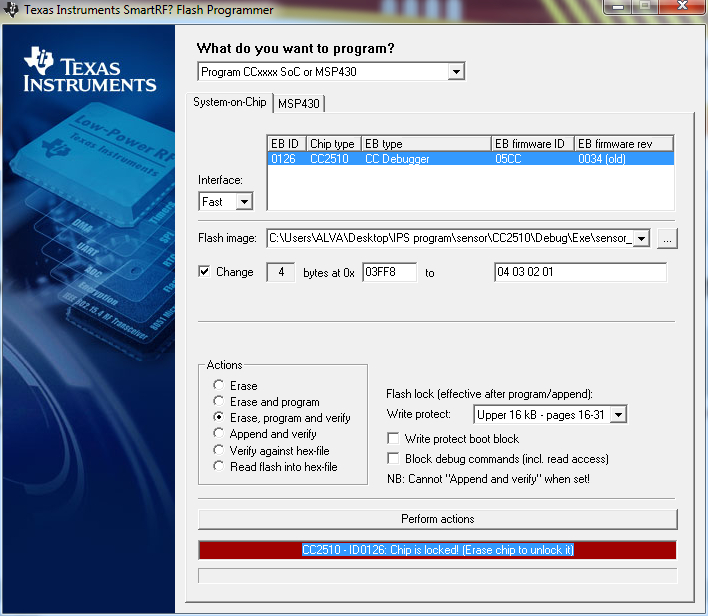The width and height of the screenshot is (708, 616).
Task: Click the Chip type column header
Action: coord(333,144)
